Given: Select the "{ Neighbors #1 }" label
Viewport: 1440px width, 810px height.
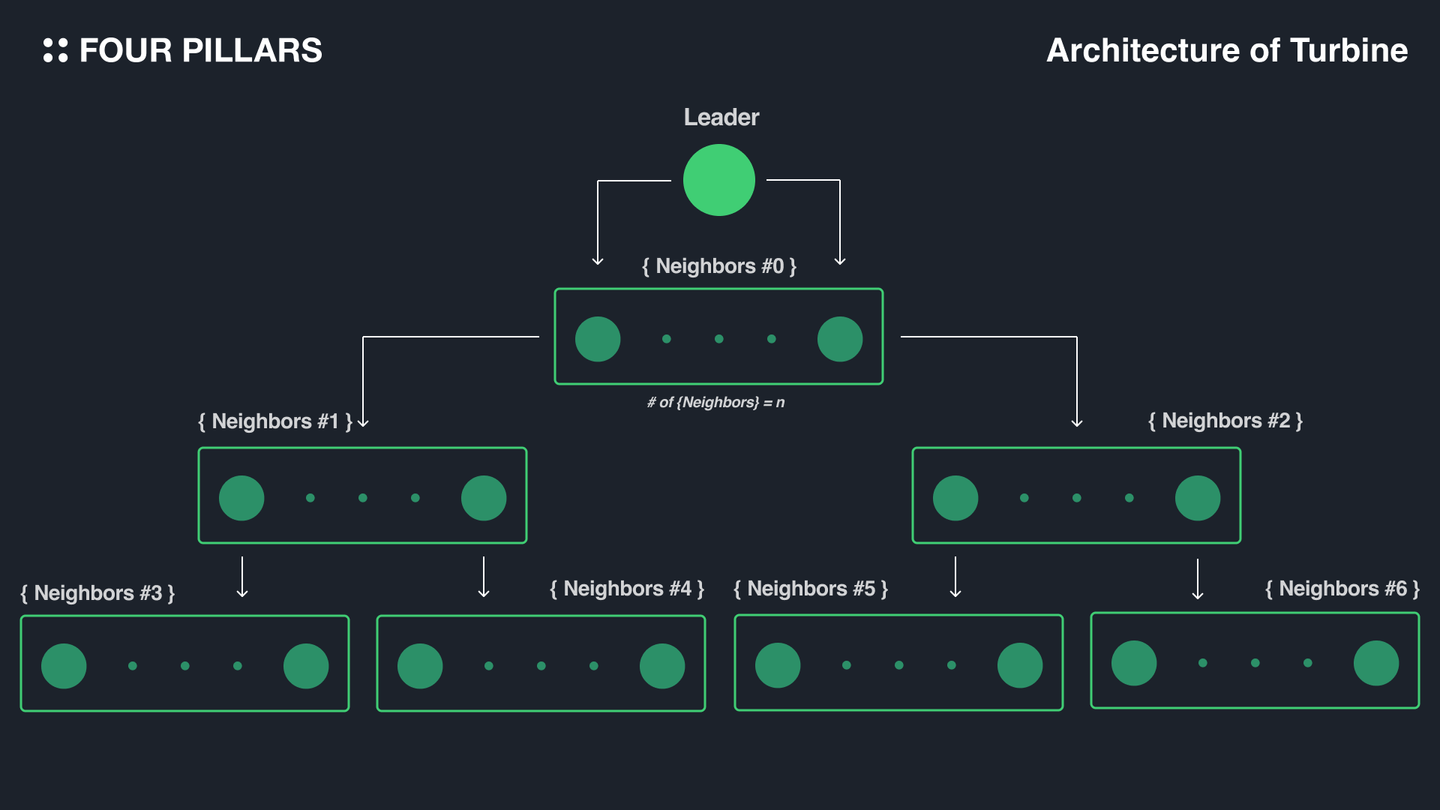Looking at the screenshot, I should tap(275, 421).
